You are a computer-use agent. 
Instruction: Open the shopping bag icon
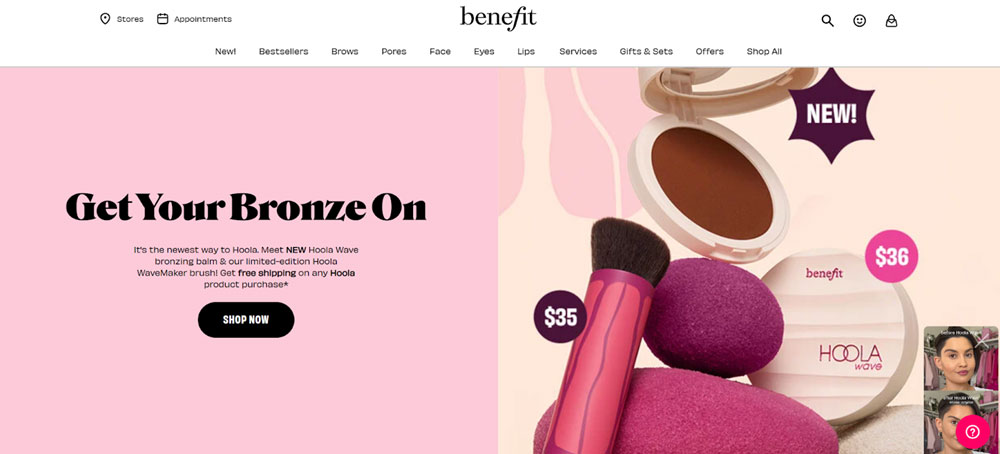click(x=892, y=20)
